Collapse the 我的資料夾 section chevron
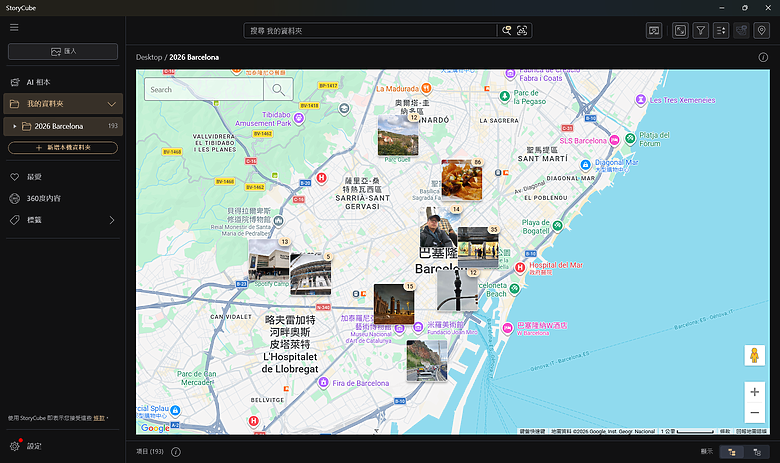 pos(111,104)
